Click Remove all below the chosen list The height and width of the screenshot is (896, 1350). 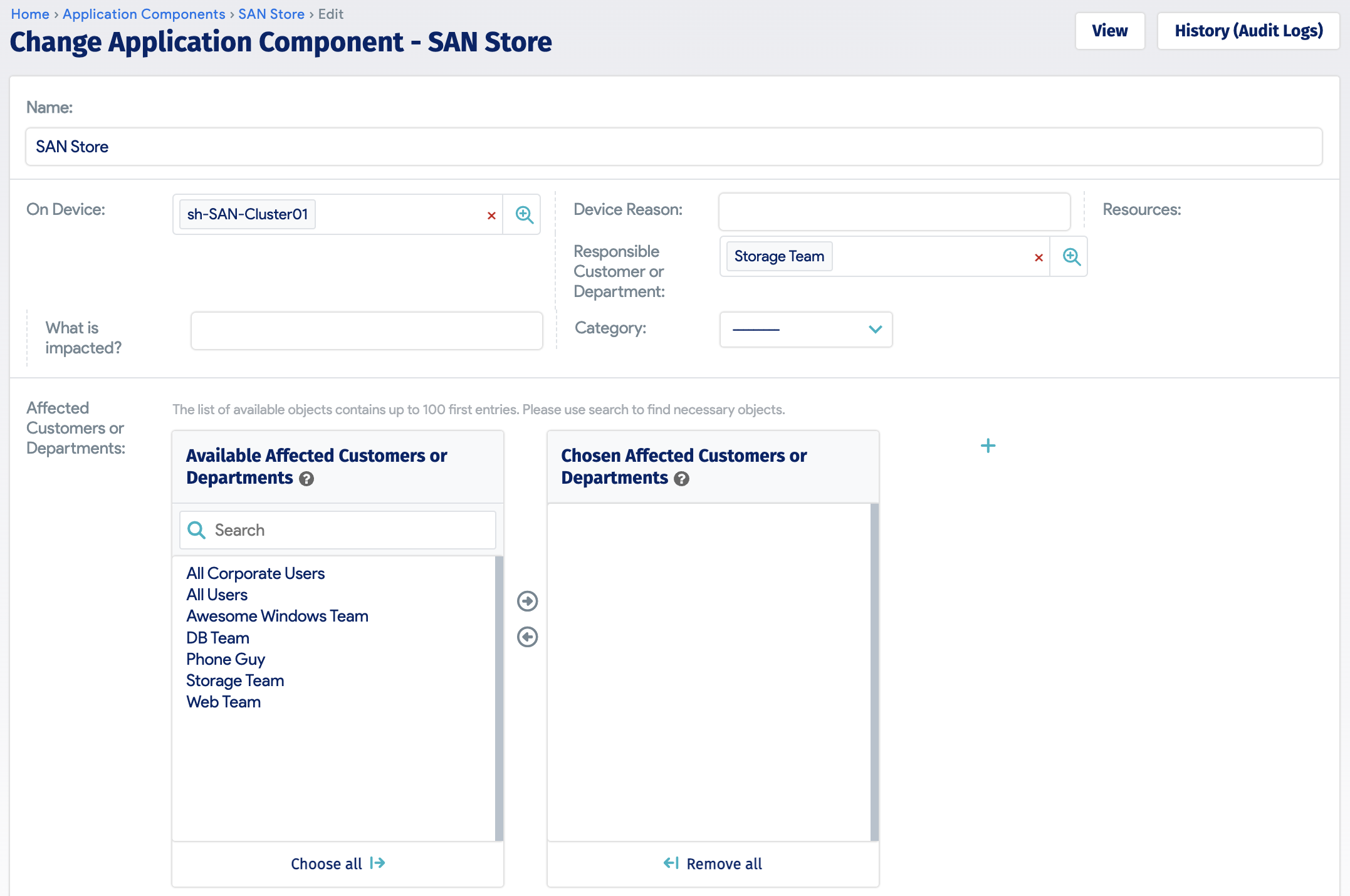(x=713, y=863)
